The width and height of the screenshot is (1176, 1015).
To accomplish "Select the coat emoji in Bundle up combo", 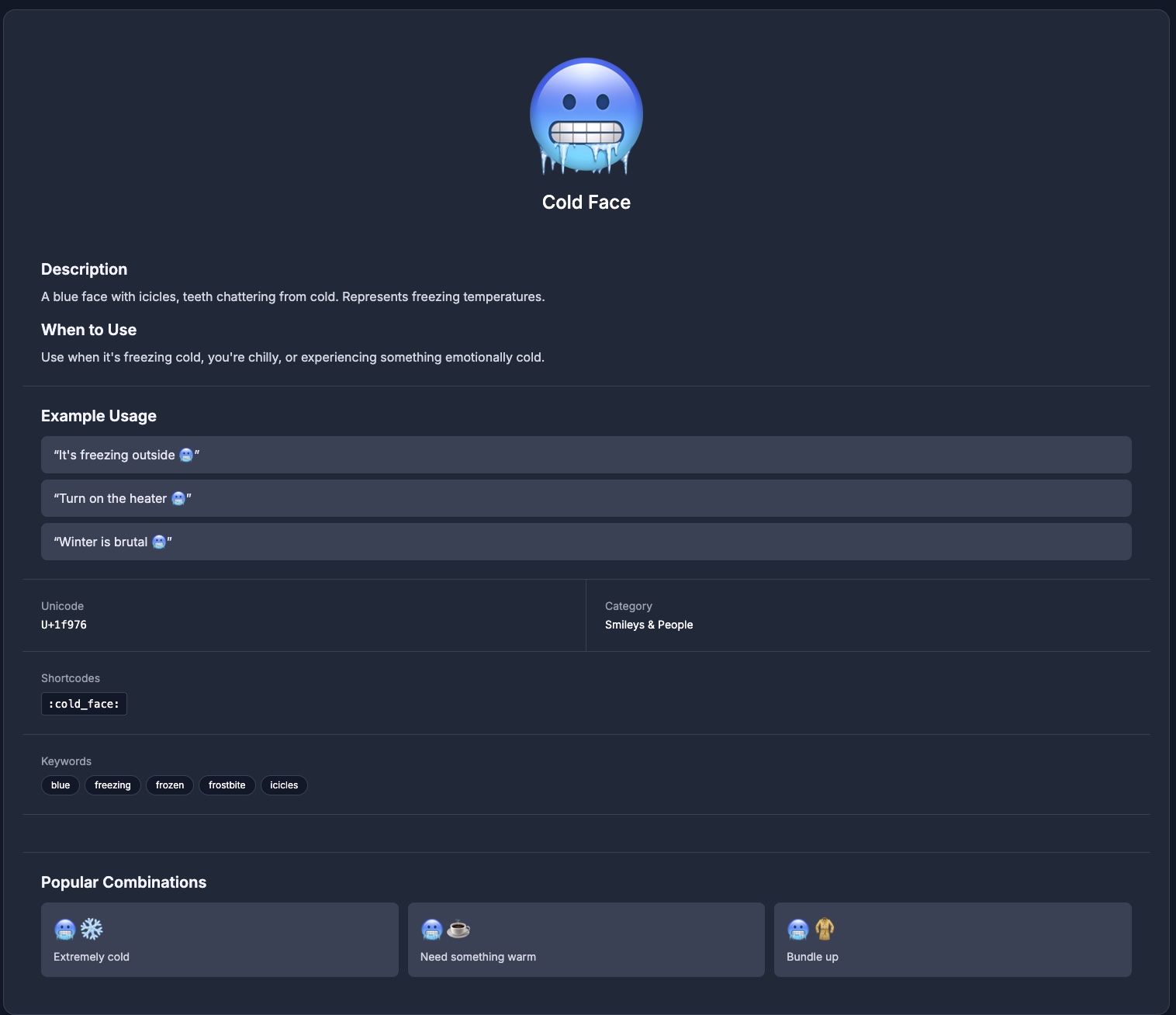I will [x=825, y=929].
